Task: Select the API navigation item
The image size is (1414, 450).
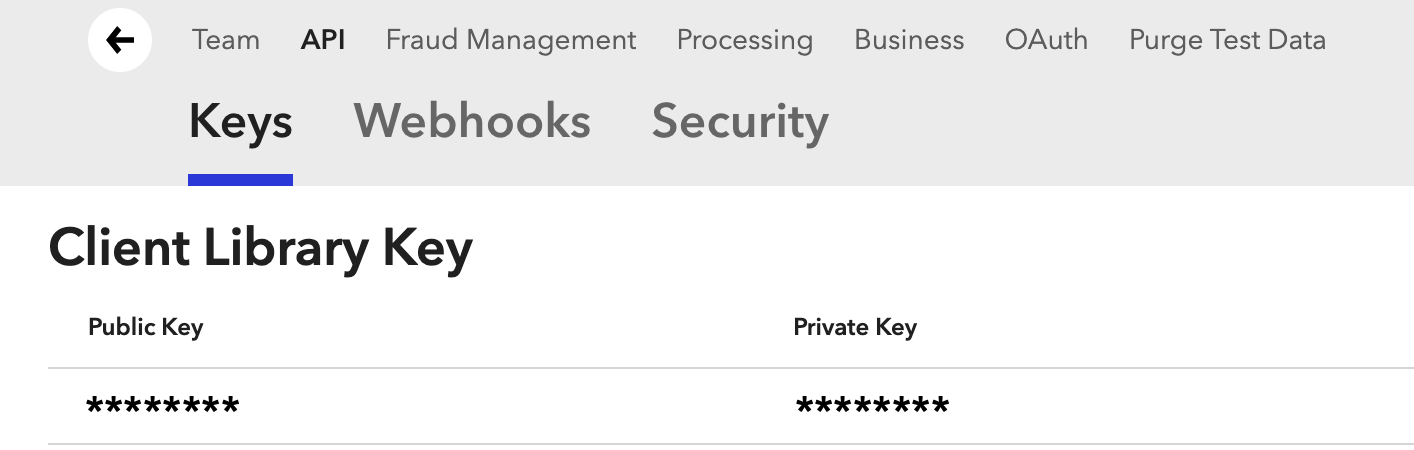Action: click(323, 40)
